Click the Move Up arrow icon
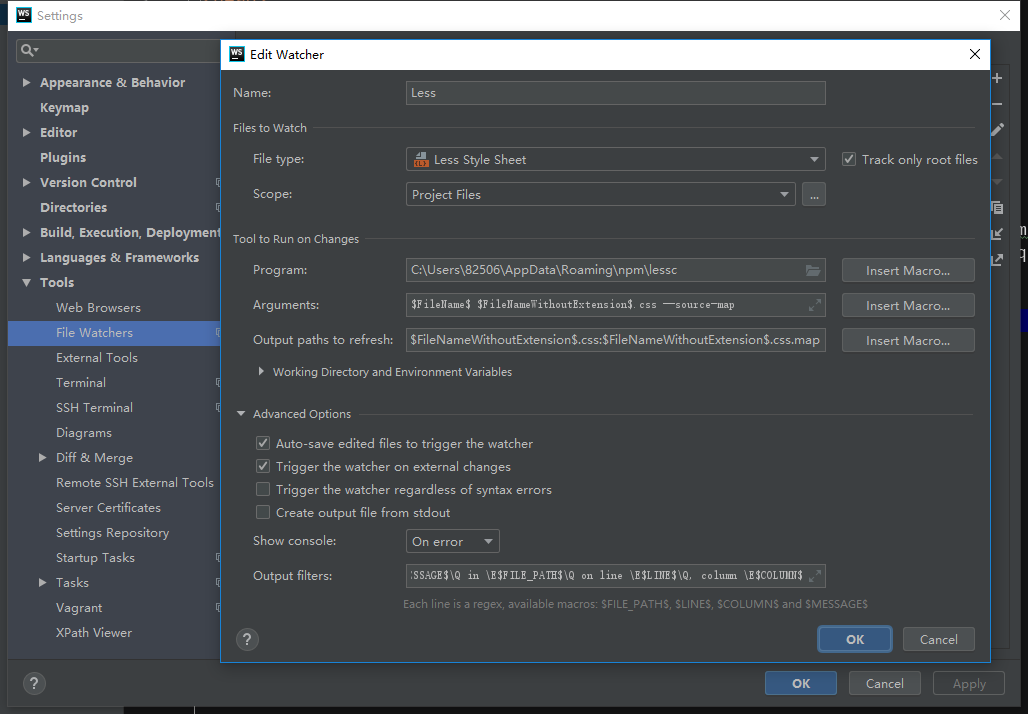This screenshot has height=714, width=1028. pos(997,157)
